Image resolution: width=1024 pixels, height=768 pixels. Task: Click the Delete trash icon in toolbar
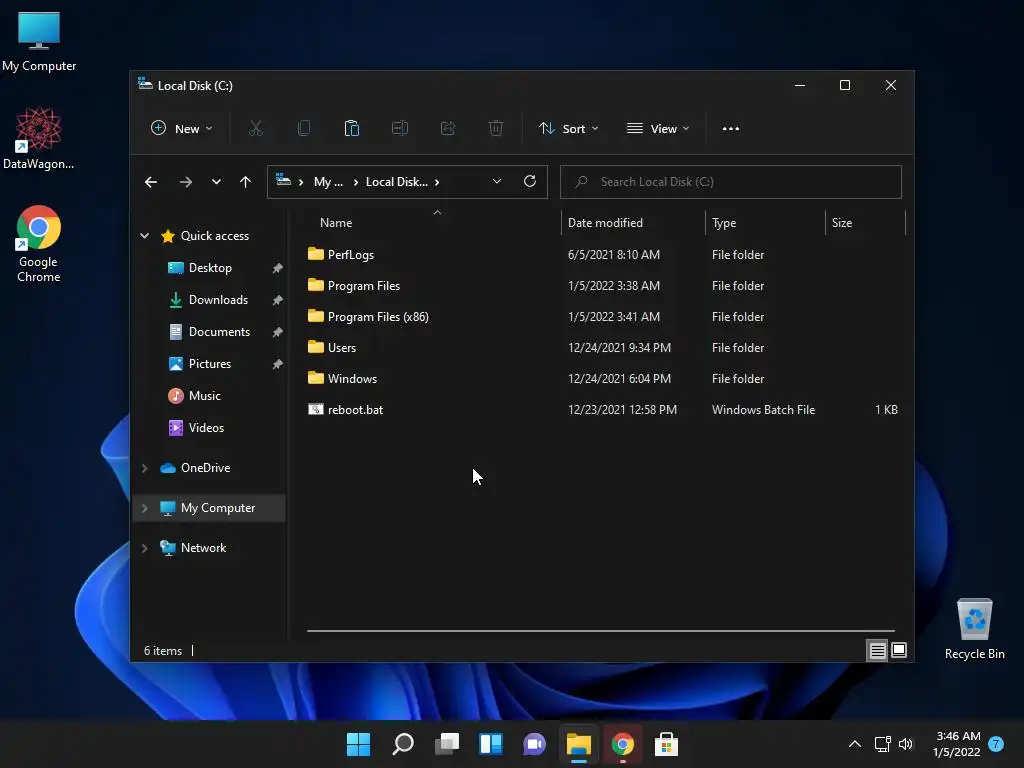pyautogui.click(x=496, y=129)
